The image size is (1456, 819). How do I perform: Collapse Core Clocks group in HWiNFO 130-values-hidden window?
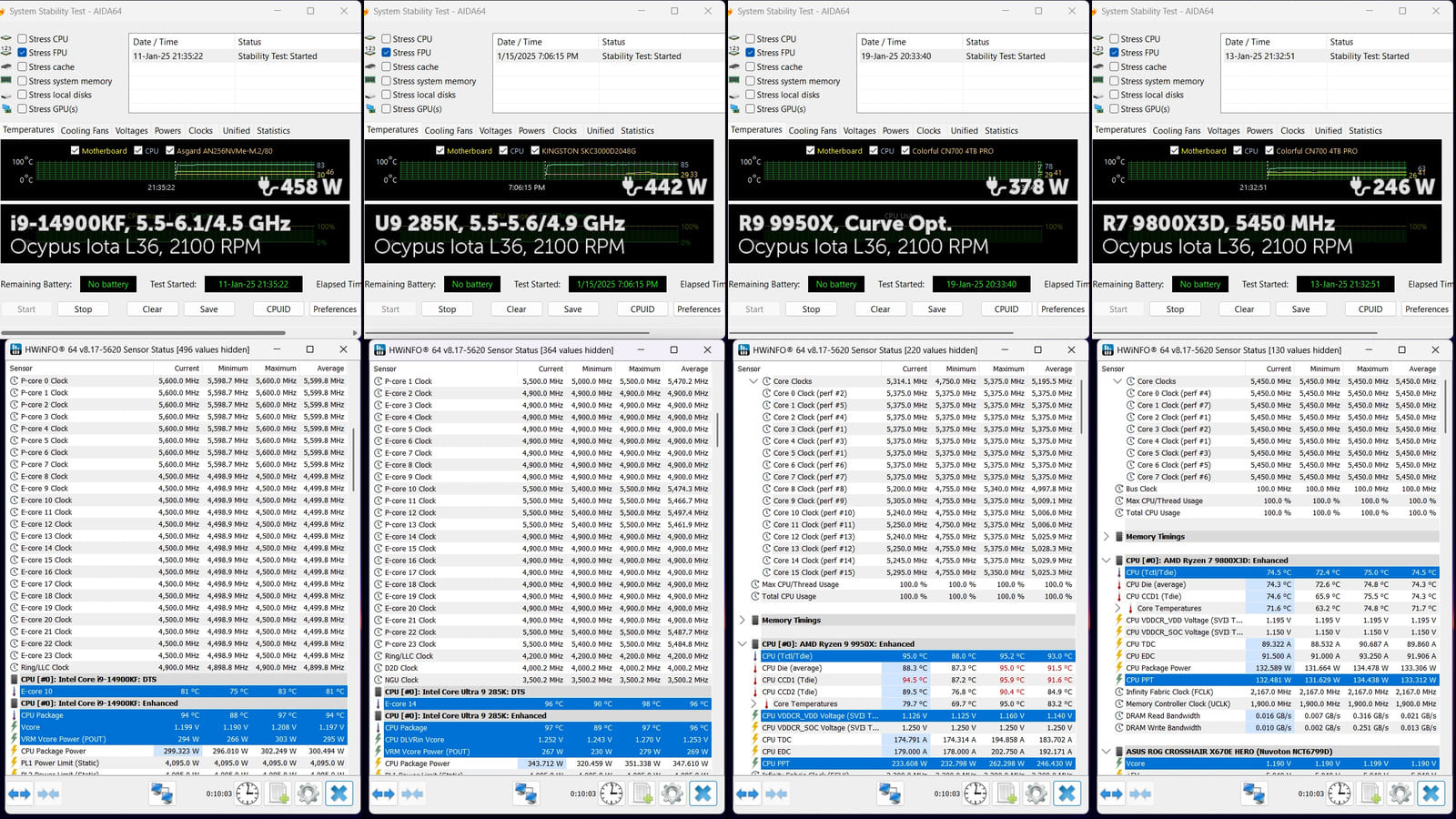point(1117,381)
